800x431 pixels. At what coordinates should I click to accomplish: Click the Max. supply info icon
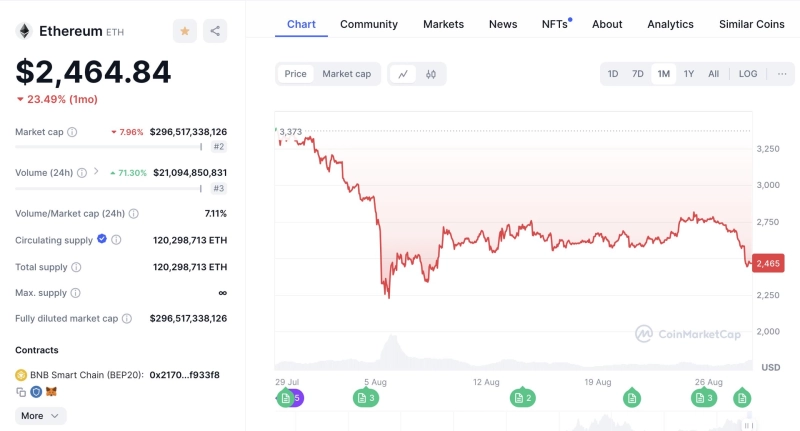[76, 293]
